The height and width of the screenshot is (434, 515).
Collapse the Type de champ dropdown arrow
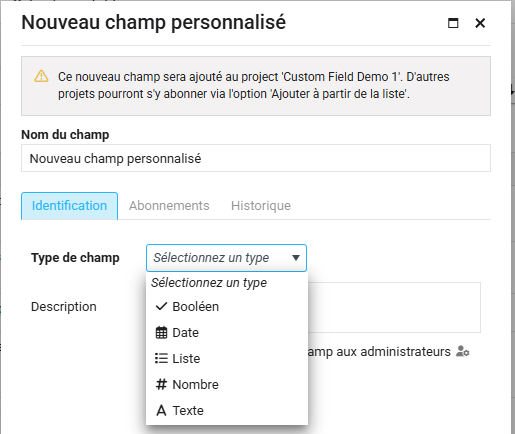(x=296, y=258)
